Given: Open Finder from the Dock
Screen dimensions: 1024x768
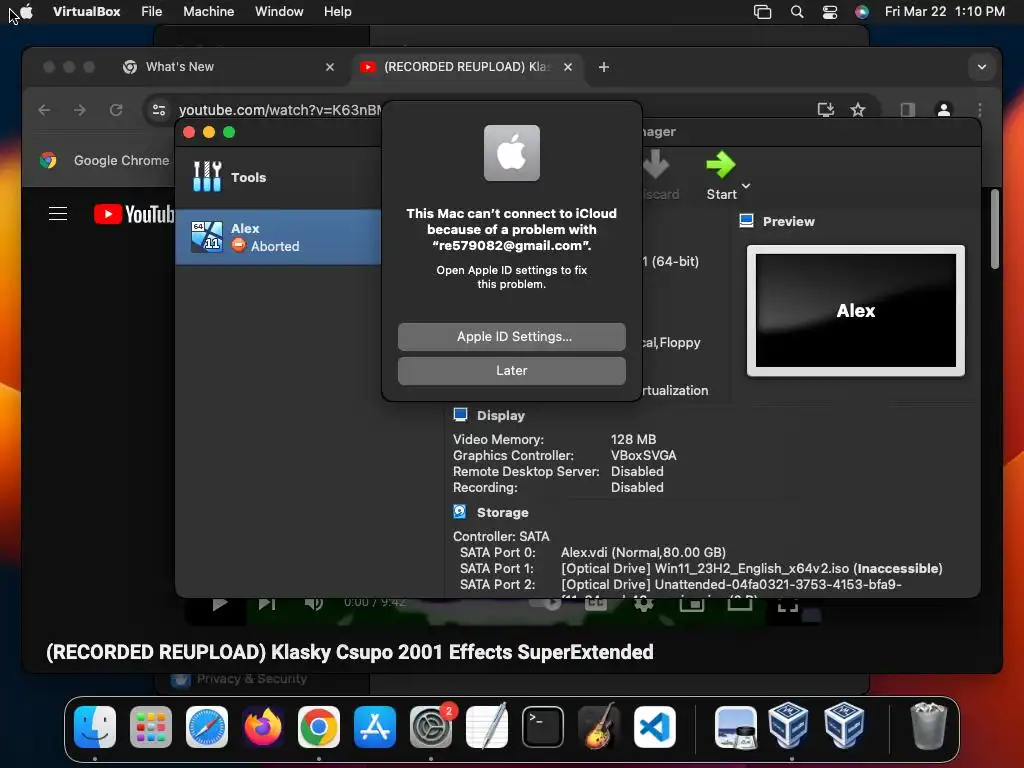Looking at the screenshot, I should click(95, 727).
